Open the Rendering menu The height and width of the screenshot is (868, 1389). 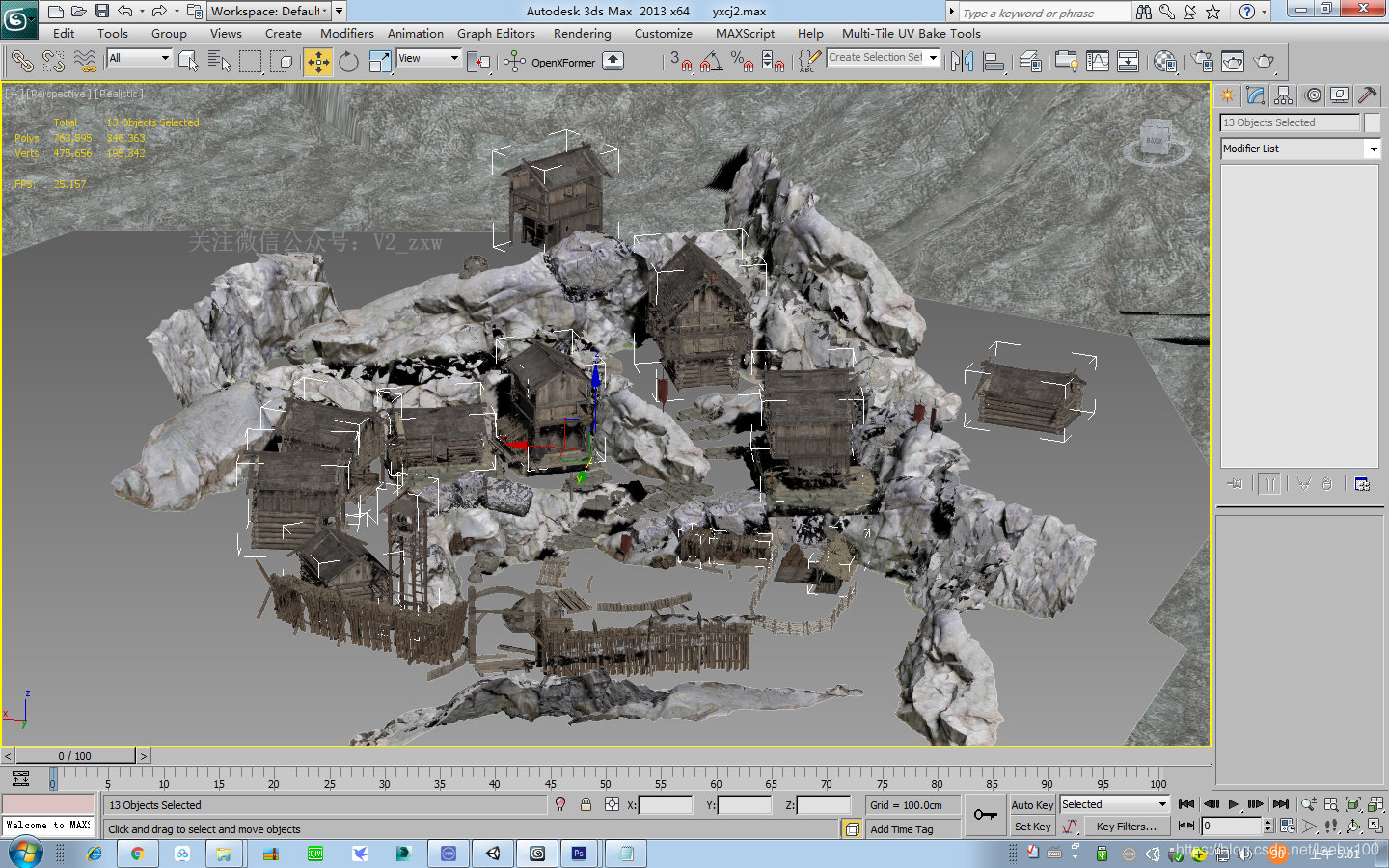(583, 33)
